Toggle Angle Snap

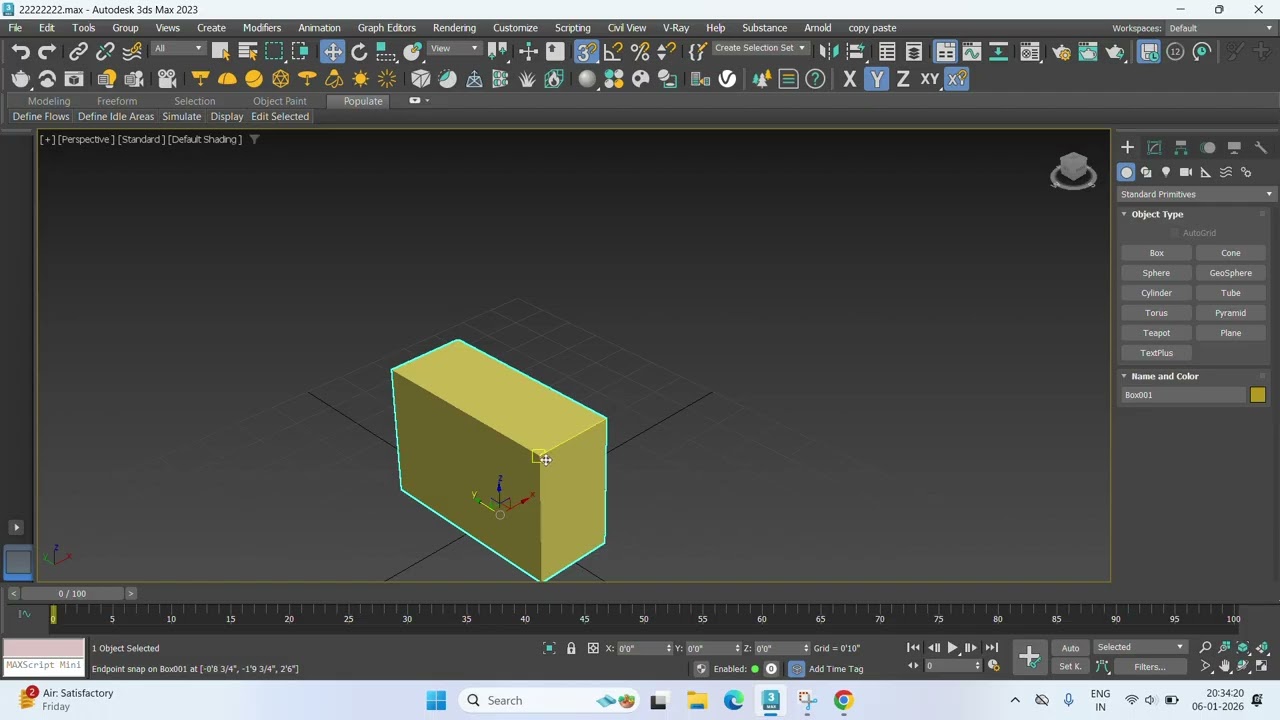(613, 52)
